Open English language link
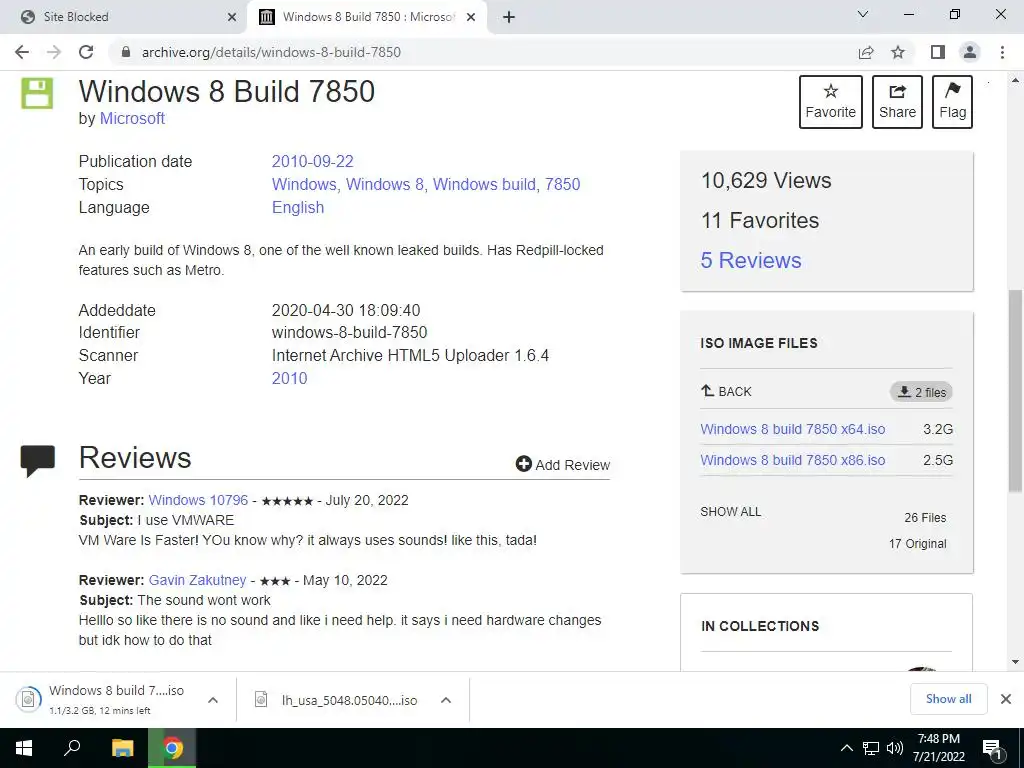 pyautogui.click(x=298, y=207)
